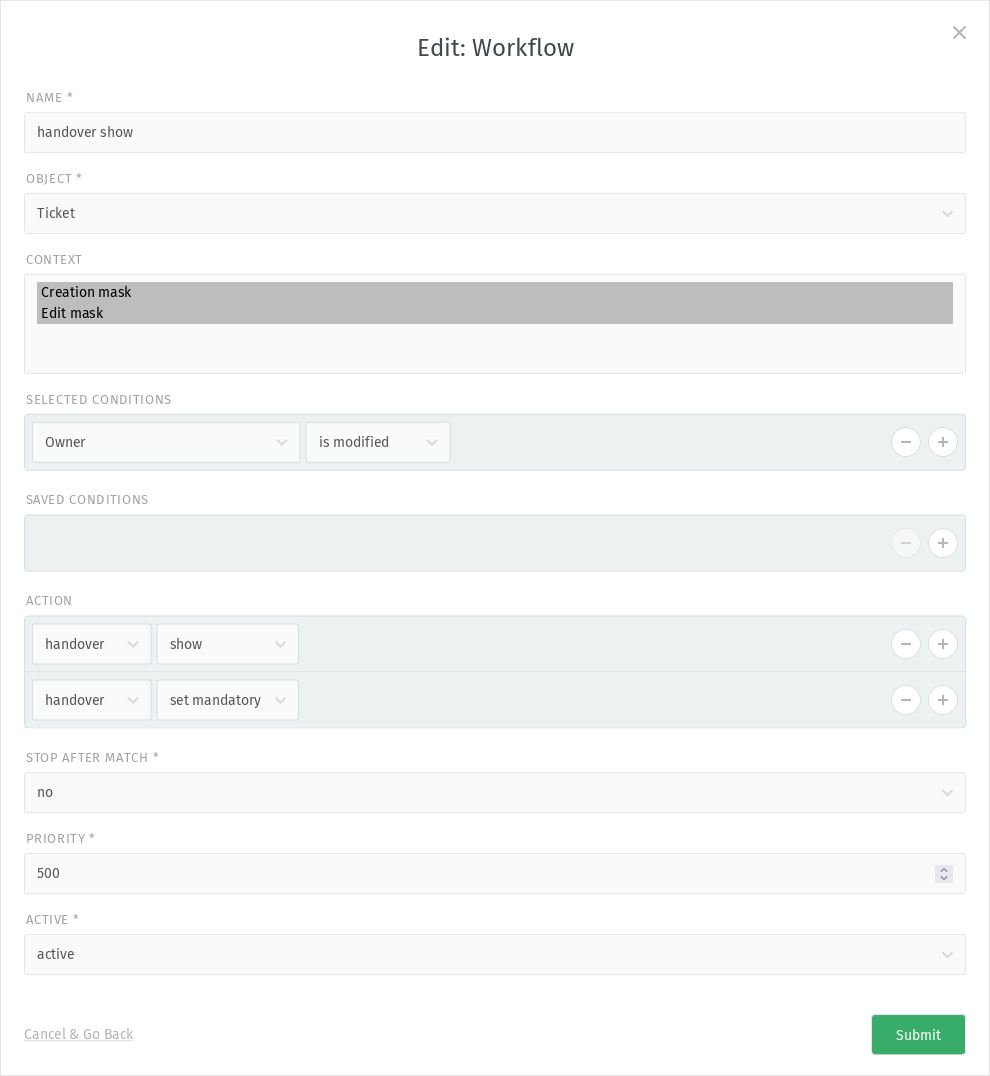Open the Owner condition attribute dropdown
Viewport: 990px width, 1076px height.
tap(166, 442)
